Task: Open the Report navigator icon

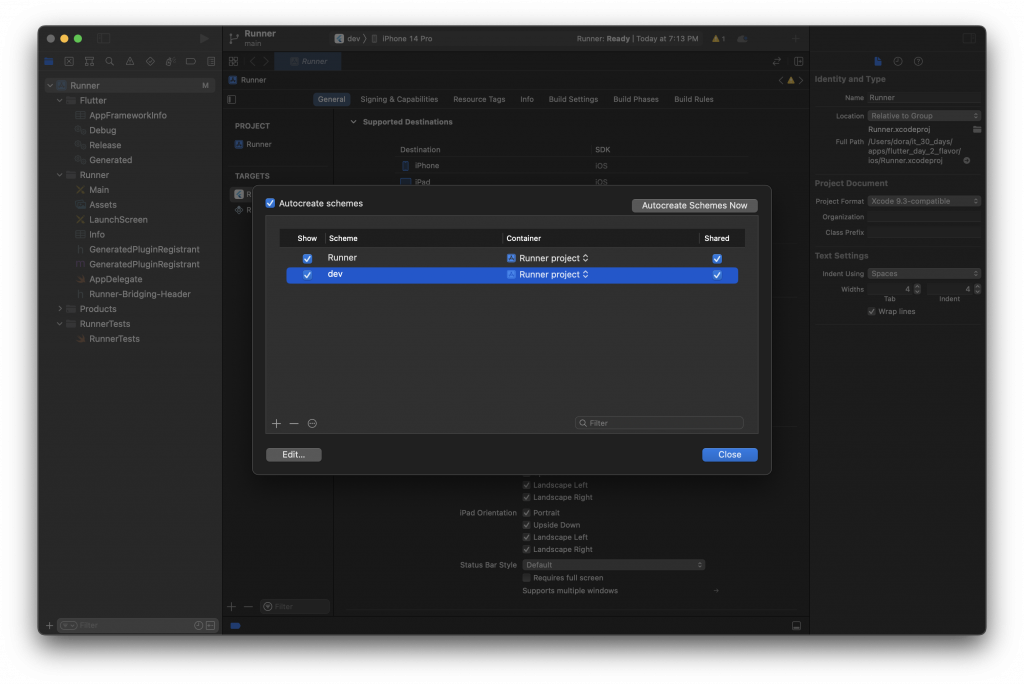Action: point(211,61)
